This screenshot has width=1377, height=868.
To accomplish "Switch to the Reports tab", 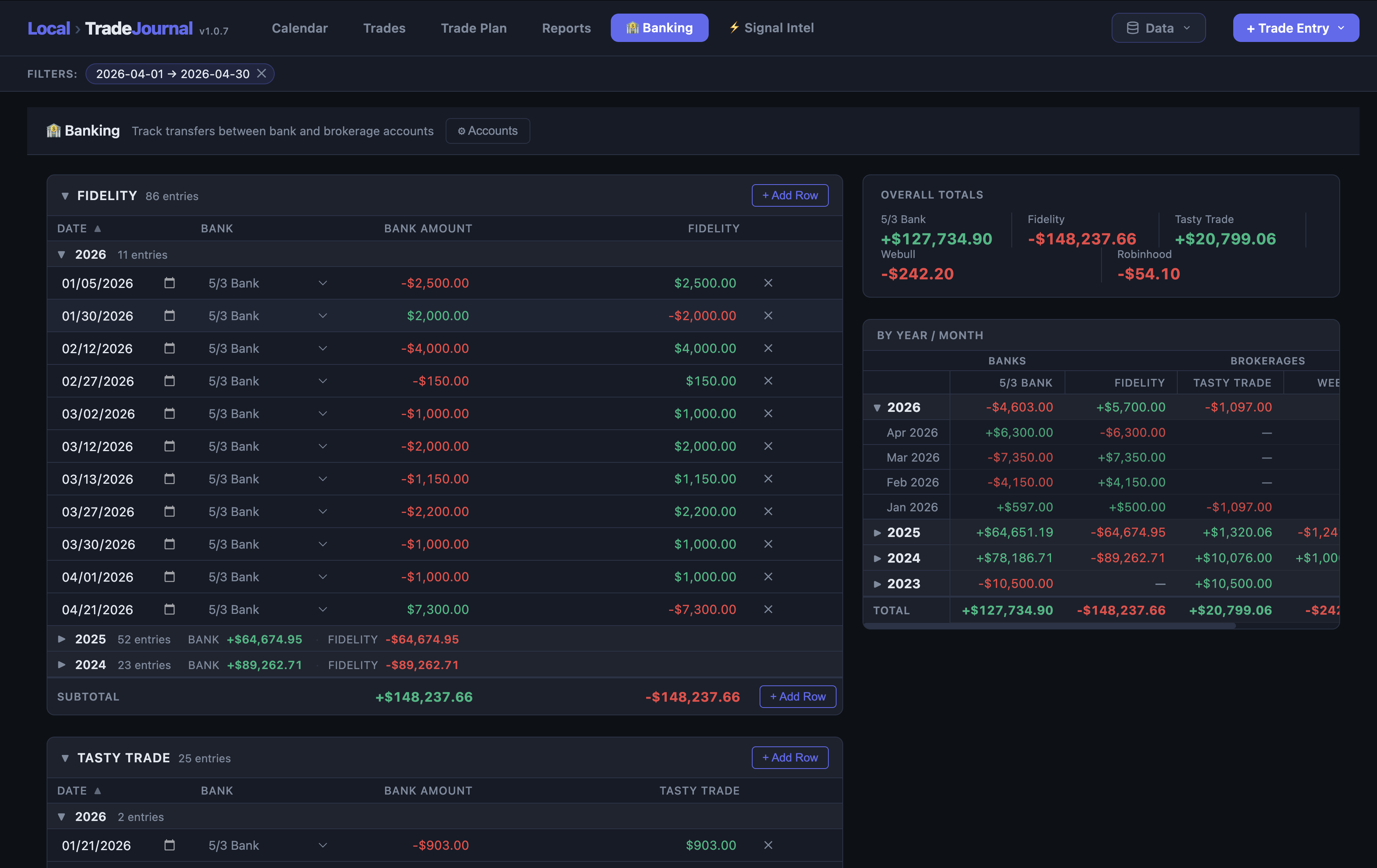I will 566,28.
